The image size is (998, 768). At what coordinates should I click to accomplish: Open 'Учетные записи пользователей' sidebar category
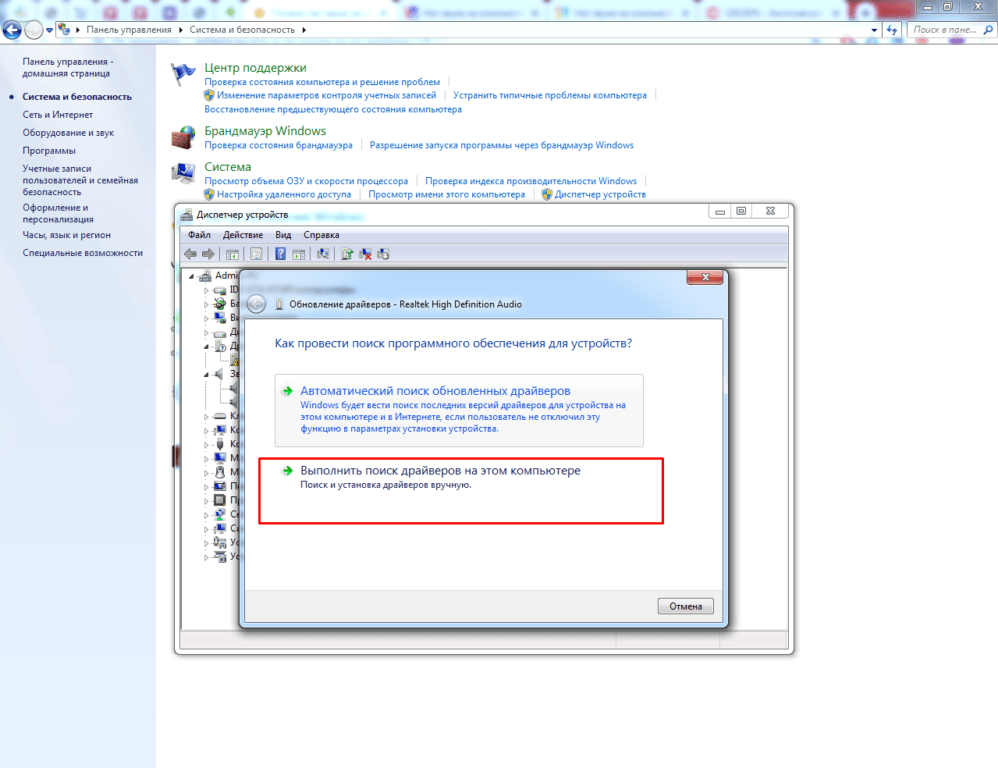(x=80, y=180)
